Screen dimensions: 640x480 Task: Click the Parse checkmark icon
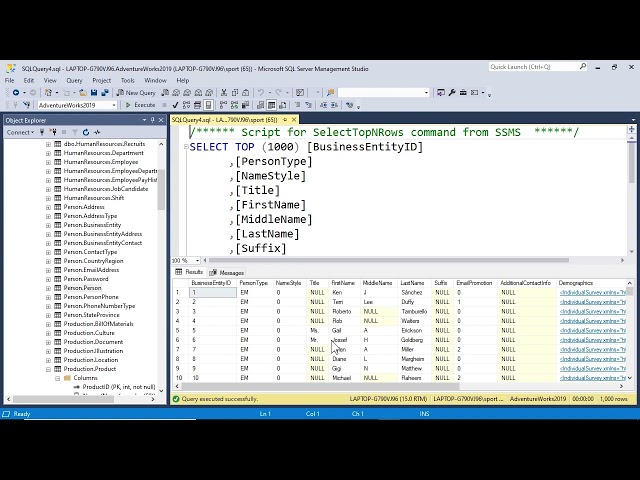pyautogui.click(x=176, y=105)
